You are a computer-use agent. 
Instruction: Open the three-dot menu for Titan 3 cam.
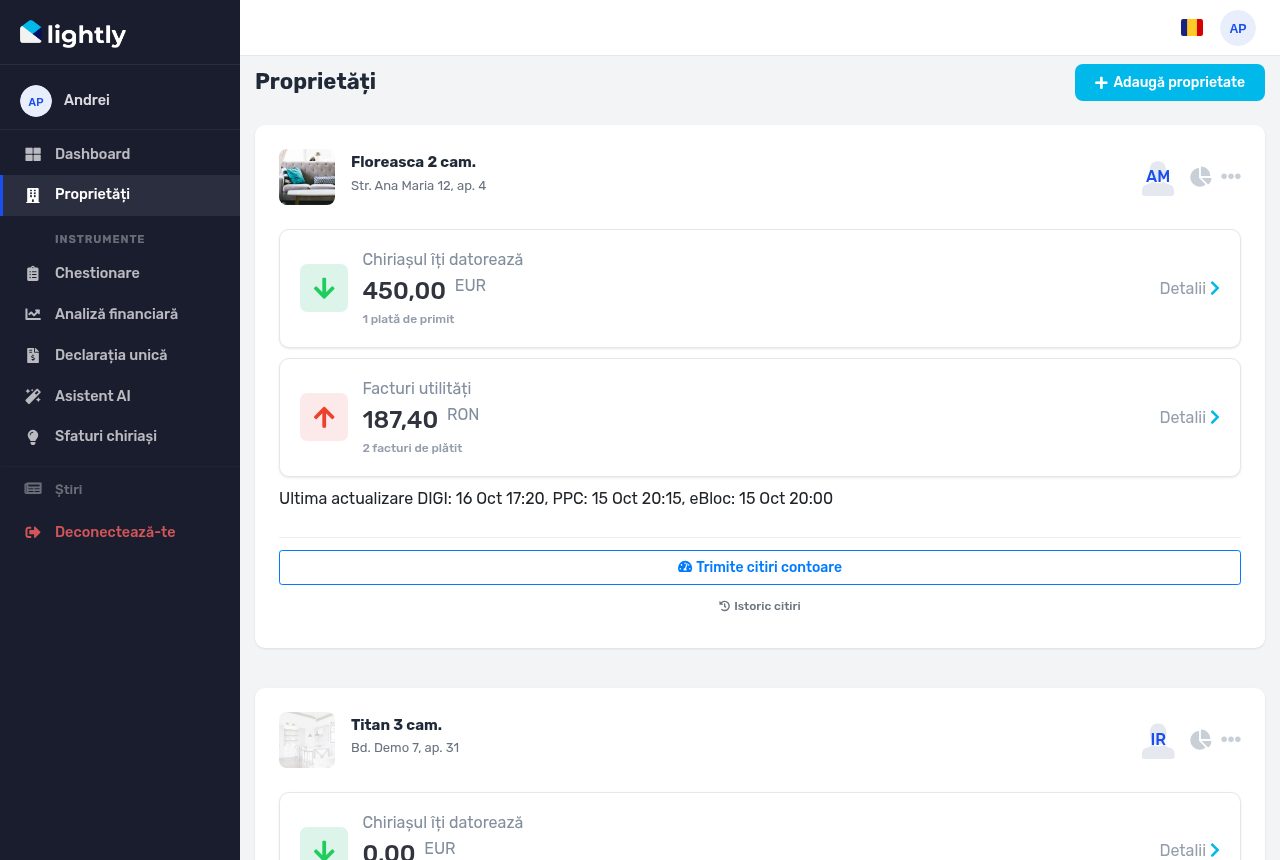(x=1231, y=740)
